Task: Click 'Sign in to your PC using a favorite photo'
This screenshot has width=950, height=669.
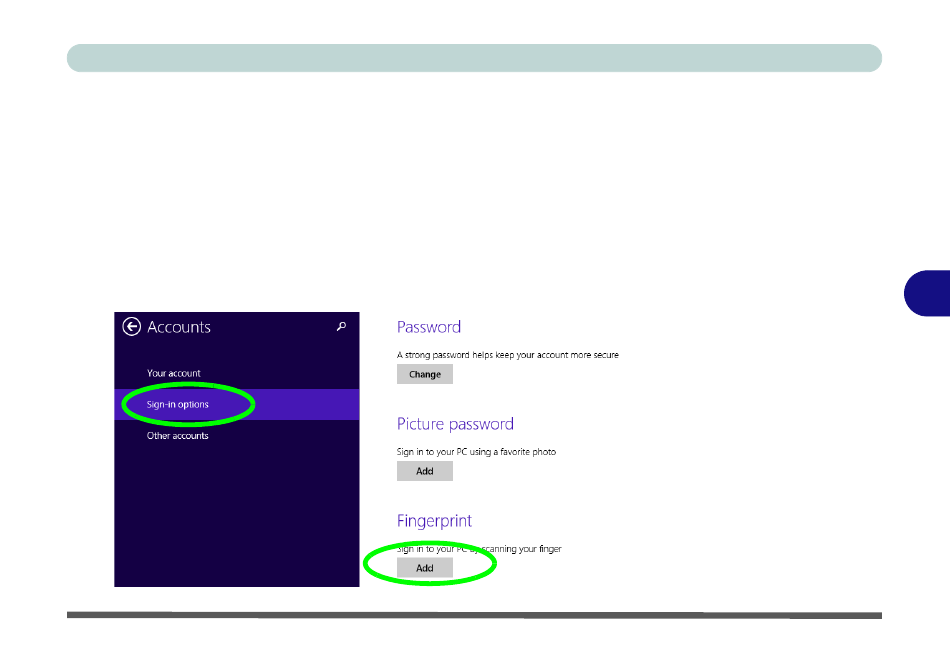Action: coord(476,452)
